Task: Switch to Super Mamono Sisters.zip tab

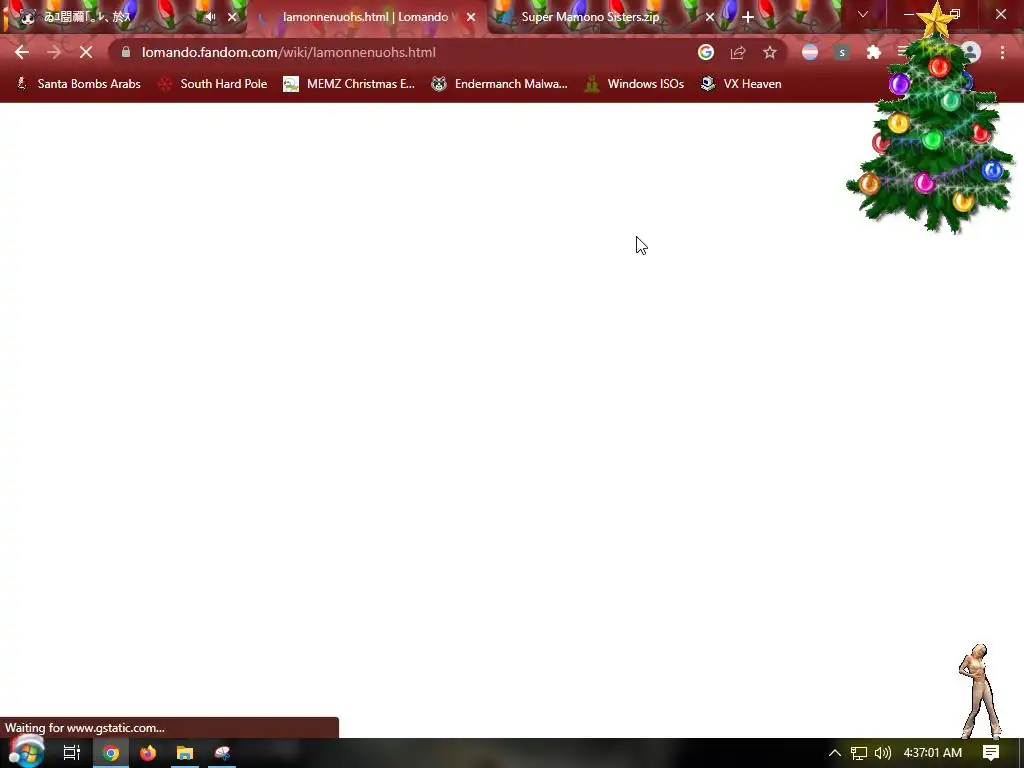Action: 590,17
